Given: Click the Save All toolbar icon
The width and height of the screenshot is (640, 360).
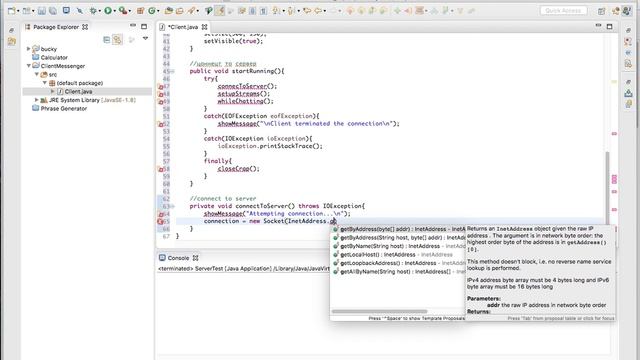Looking at the screenshot, I should tap(53, 11).
